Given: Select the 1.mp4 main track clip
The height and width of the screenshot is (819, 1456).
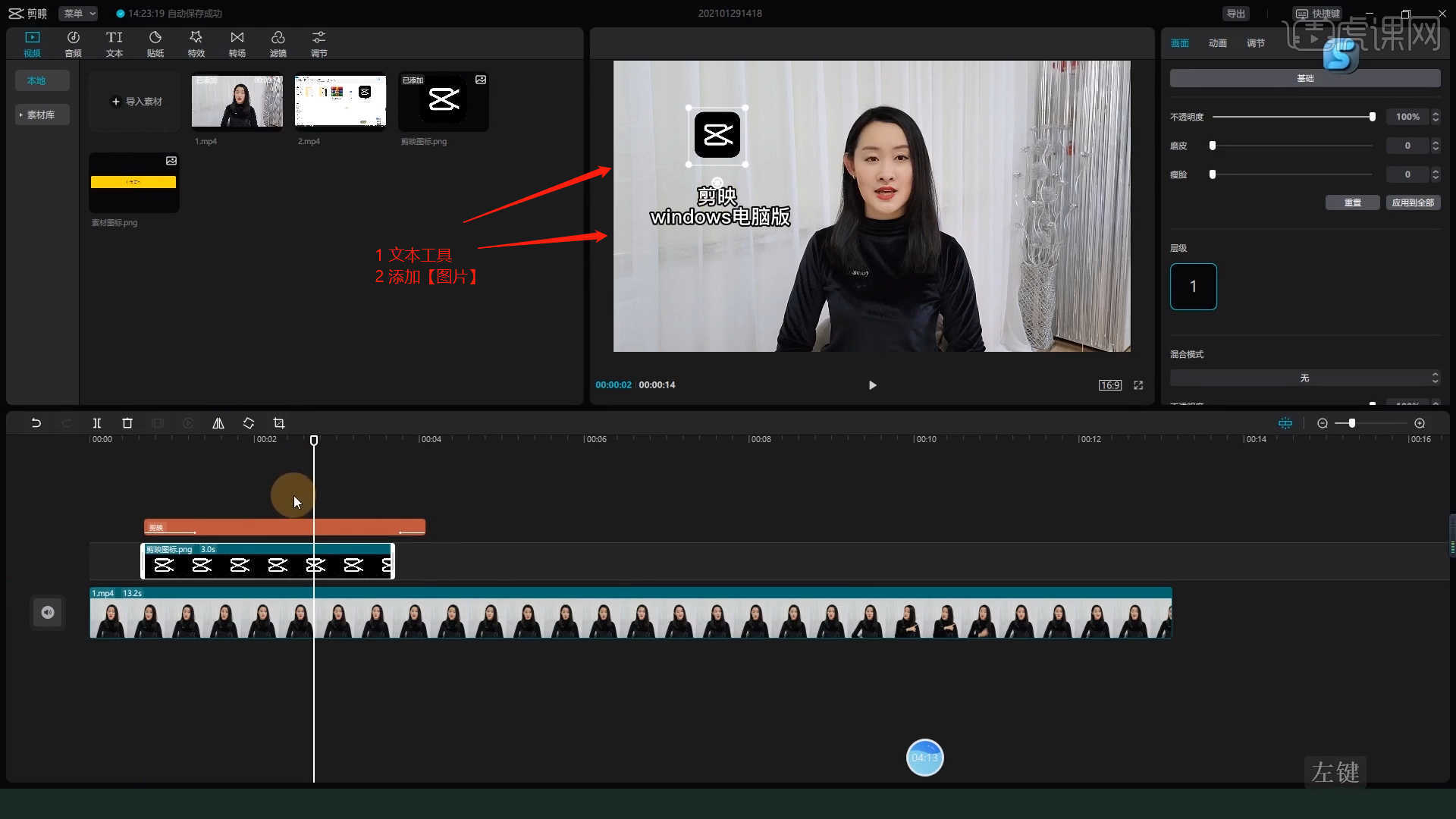Looking at the screenshot, I should (x=631, y=613).
